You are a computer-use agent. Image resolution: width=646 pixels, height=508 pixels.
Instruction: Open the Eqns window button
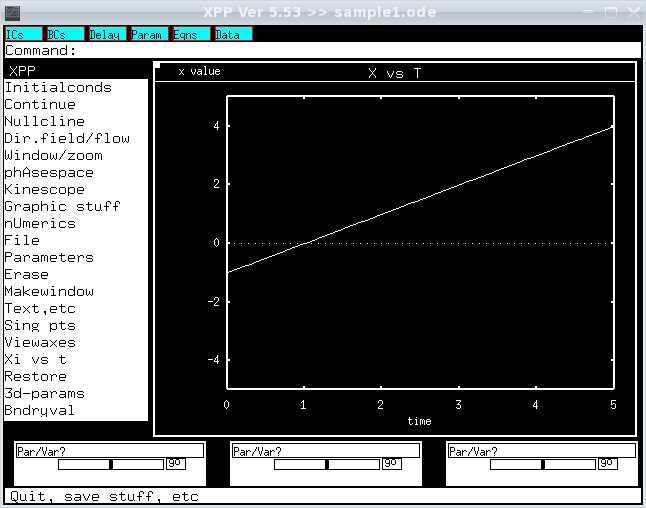(x=192, y=34)
